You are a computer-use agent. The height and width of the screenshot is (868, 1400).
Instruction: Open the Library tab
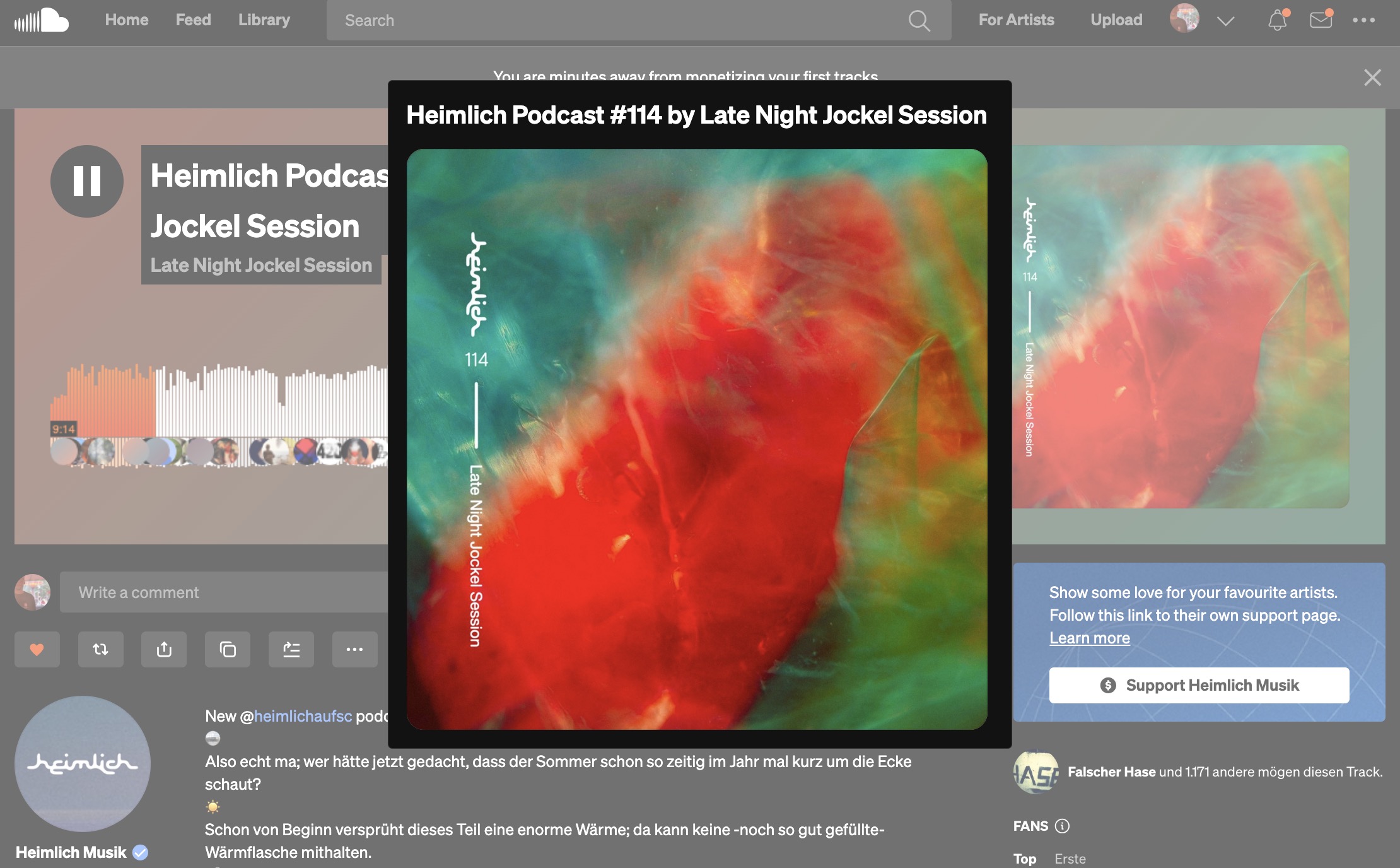point(264,20)
